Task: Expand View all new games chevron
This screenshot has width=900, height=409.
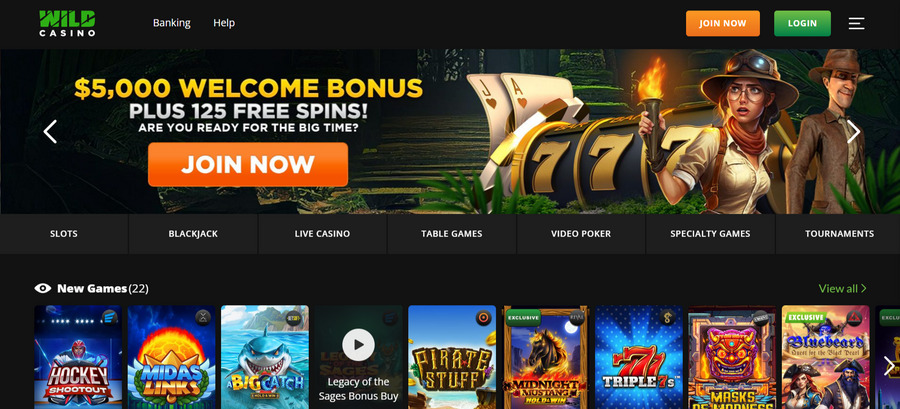Action: pos(864,289)
